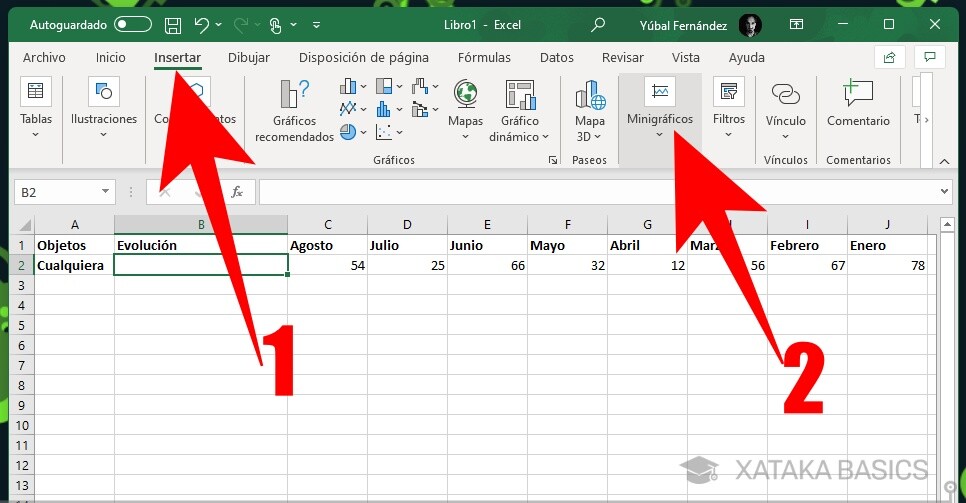The width and height of the screenshot is (966, 503).
Task: Click the Mapa 3D button
Action: coord(590,111)
